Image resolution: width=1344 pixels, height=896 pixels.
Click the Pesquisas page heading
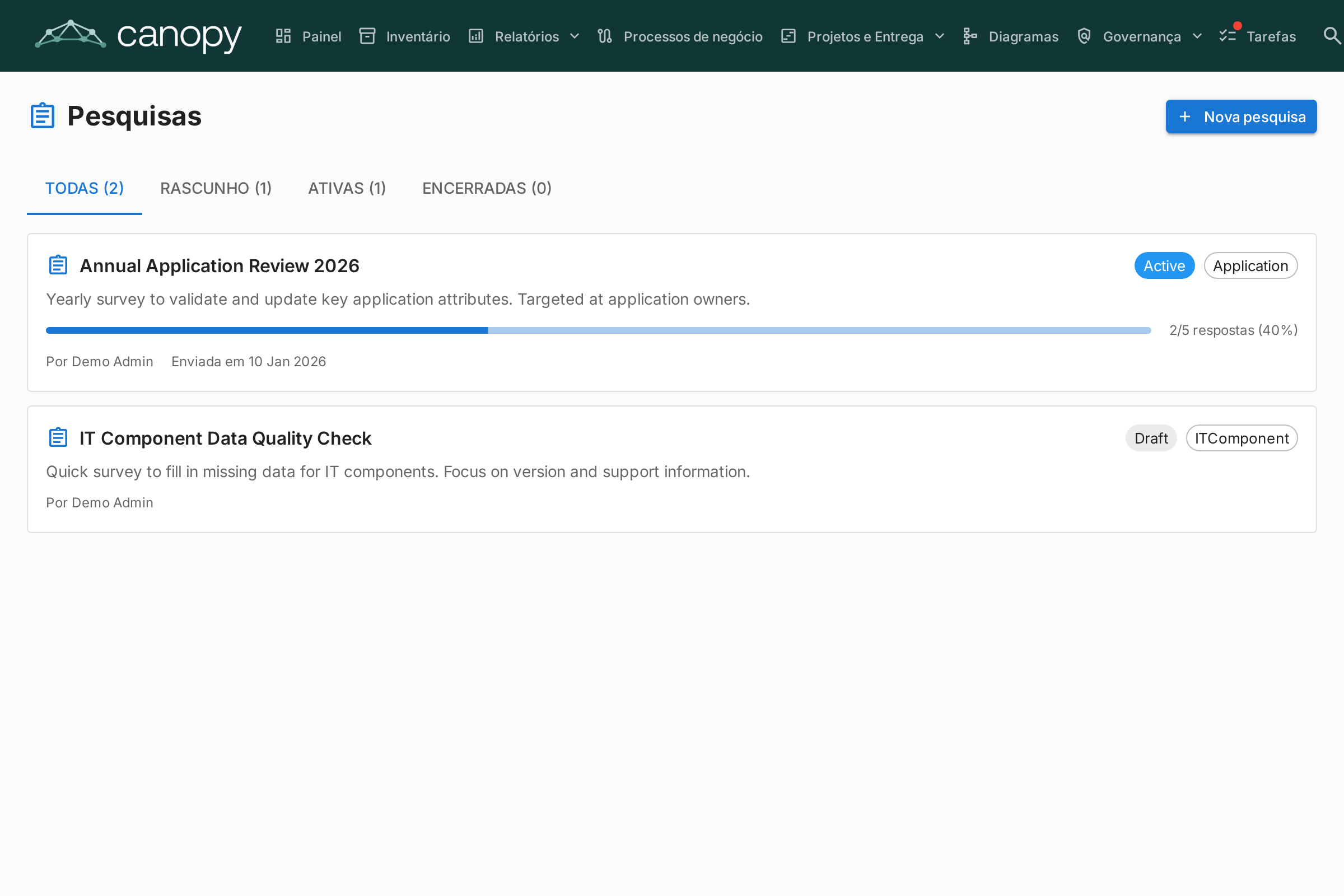pos(134,116)
